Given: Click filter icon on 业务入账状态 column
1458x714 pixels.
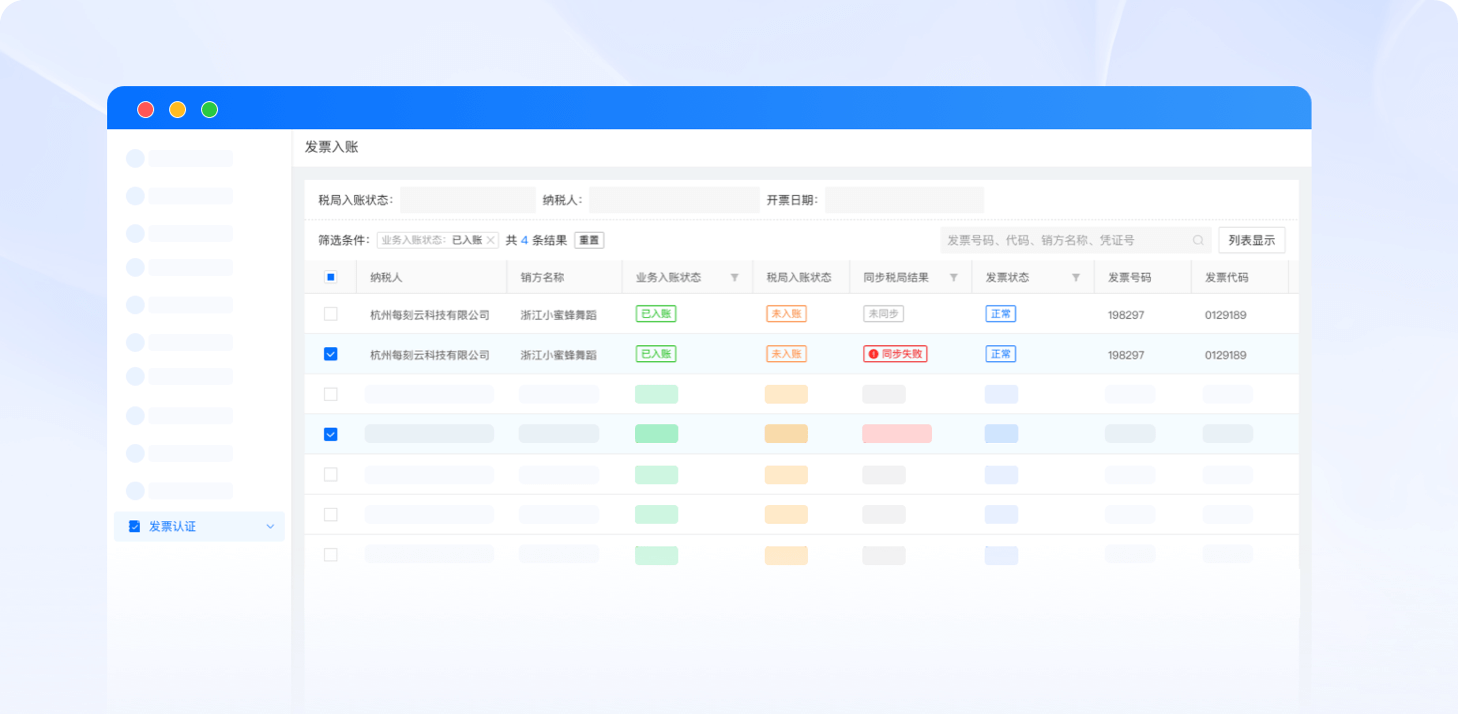Looking at the screenshot, I should pyautogui.click(x=734, y=278).
